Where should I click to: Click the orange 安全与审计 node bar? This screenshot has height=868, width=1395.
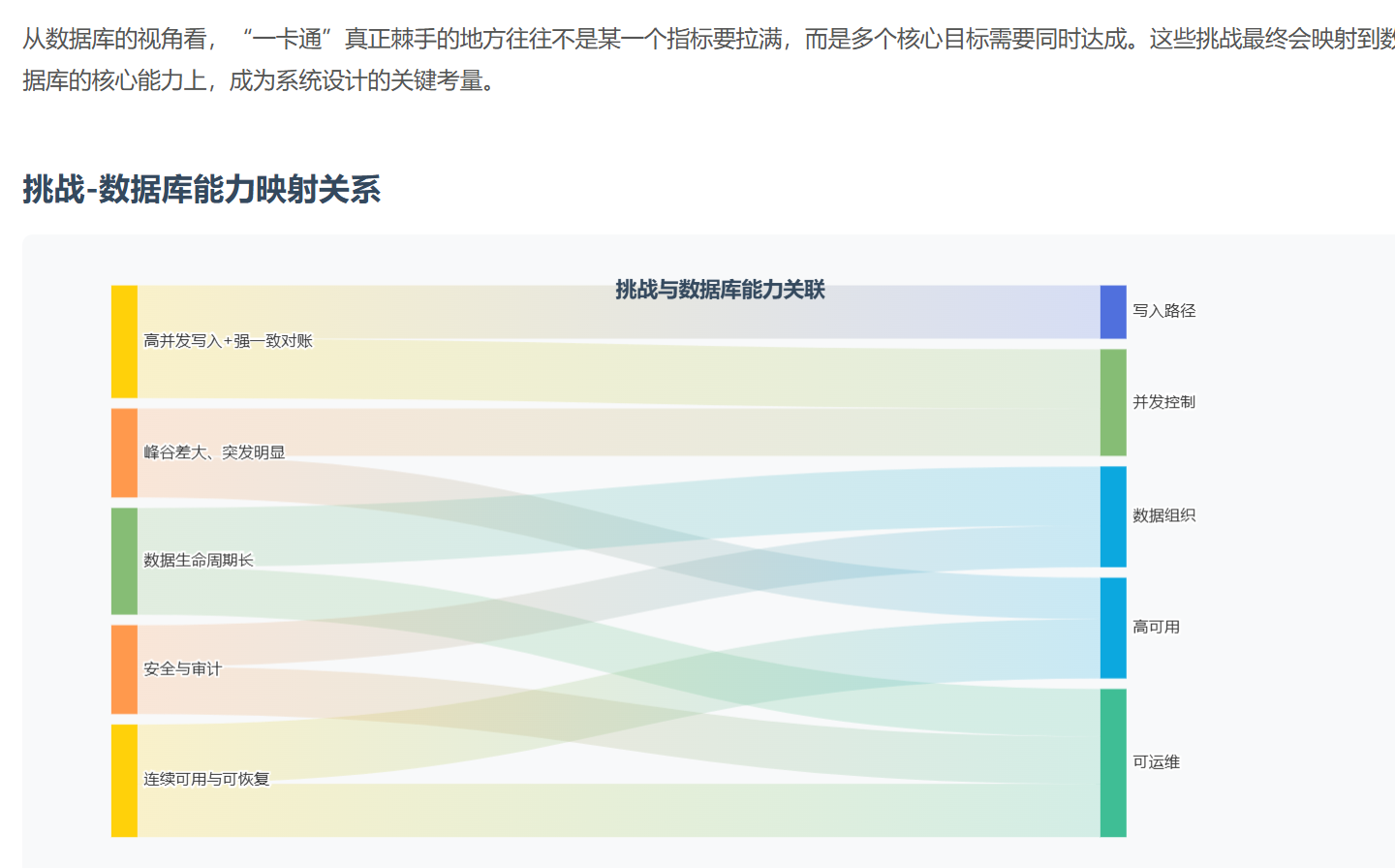pyautogui.click(x=124, y=669)
